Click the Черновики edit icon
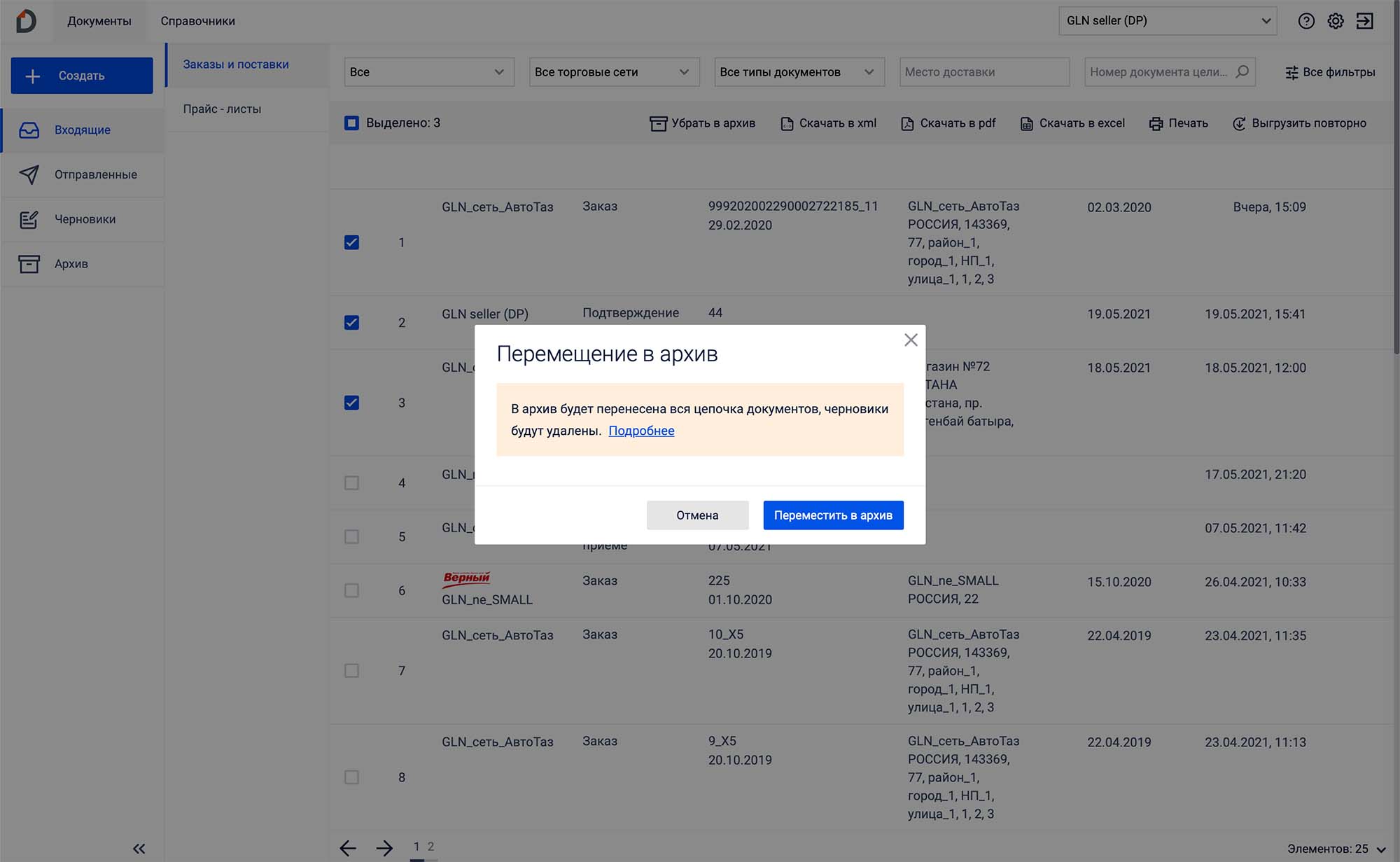The width and height of the screenshot is (1400, 862). pyautogui.click(x=29, y=219)
